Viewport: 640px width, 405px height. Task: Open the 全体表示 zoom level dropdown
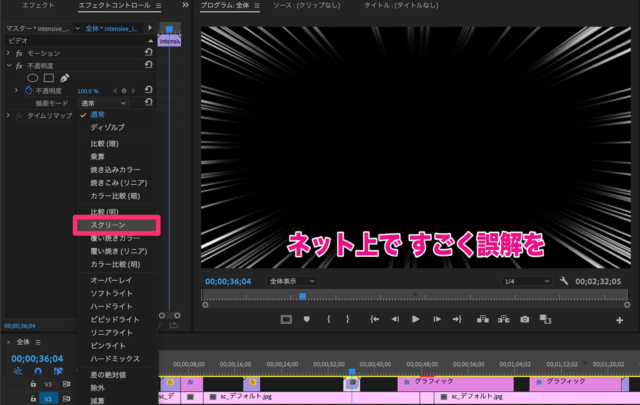292,282
